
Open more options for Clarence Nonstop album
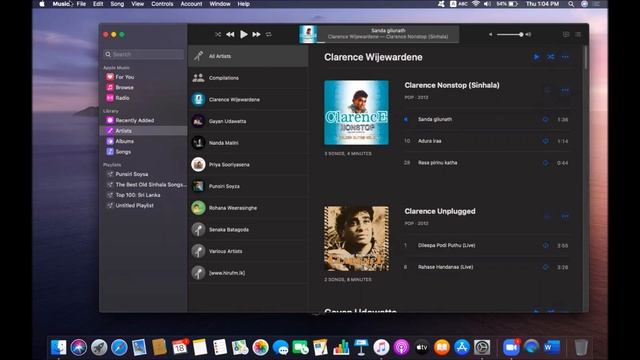pyautogui.click(x=565, y=90)
